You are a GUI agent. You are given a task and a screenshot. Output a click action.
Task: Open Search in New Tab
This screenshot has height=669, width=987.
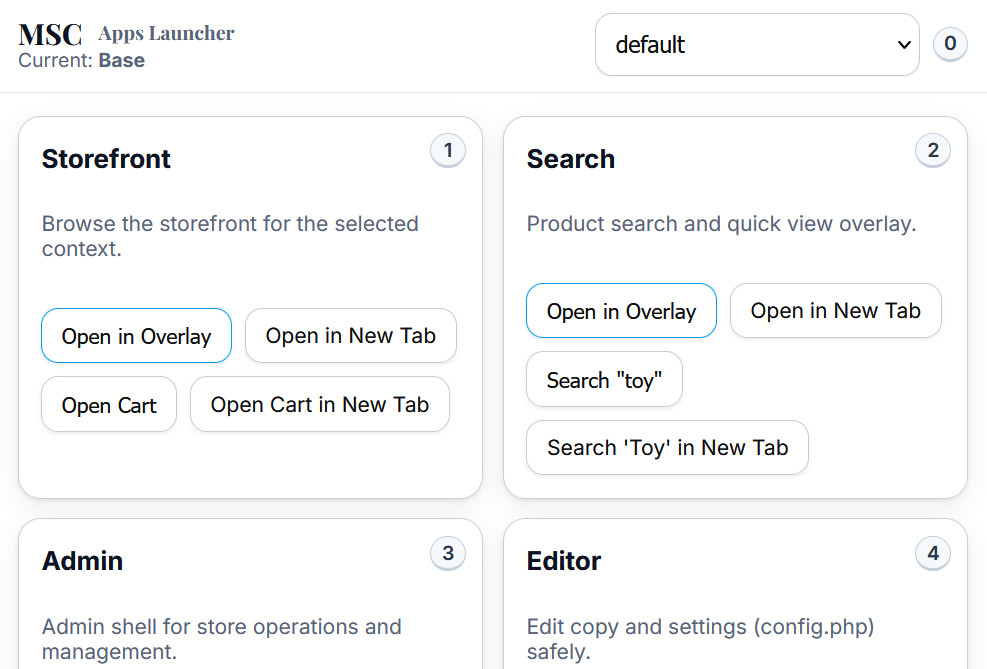click(835, 310)
